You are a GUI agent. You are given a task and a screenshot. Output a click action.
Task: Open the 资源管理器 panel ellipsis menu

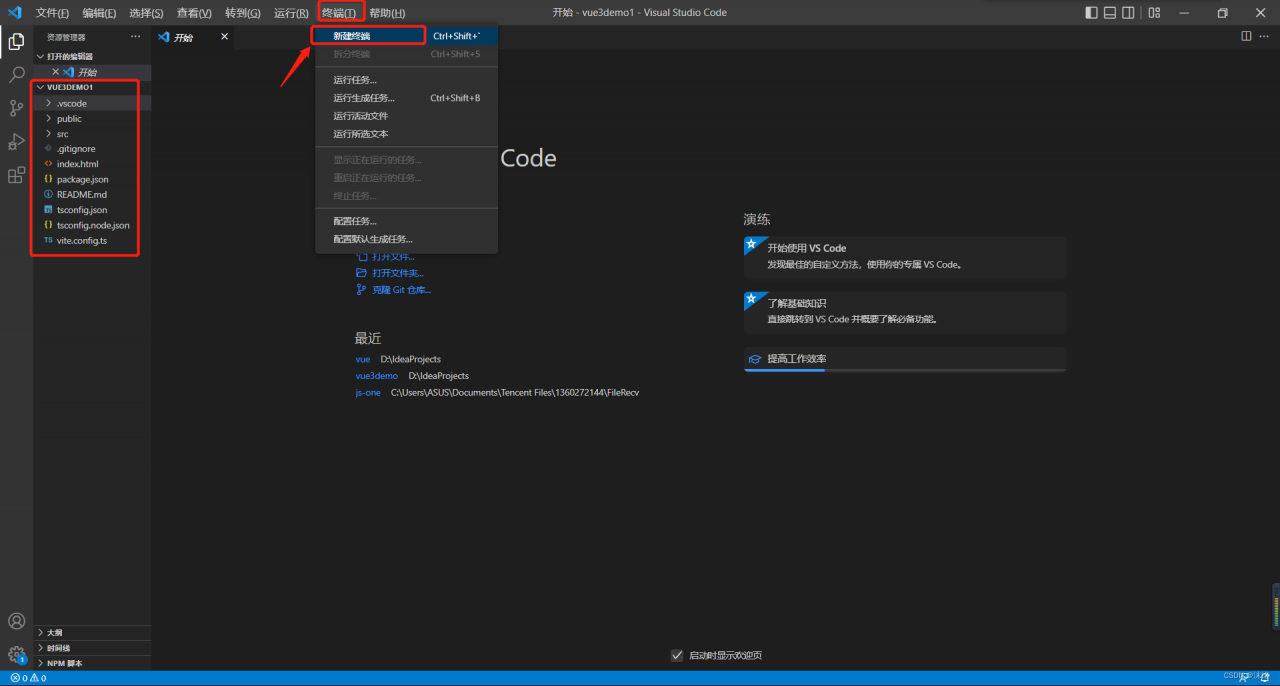136,37
